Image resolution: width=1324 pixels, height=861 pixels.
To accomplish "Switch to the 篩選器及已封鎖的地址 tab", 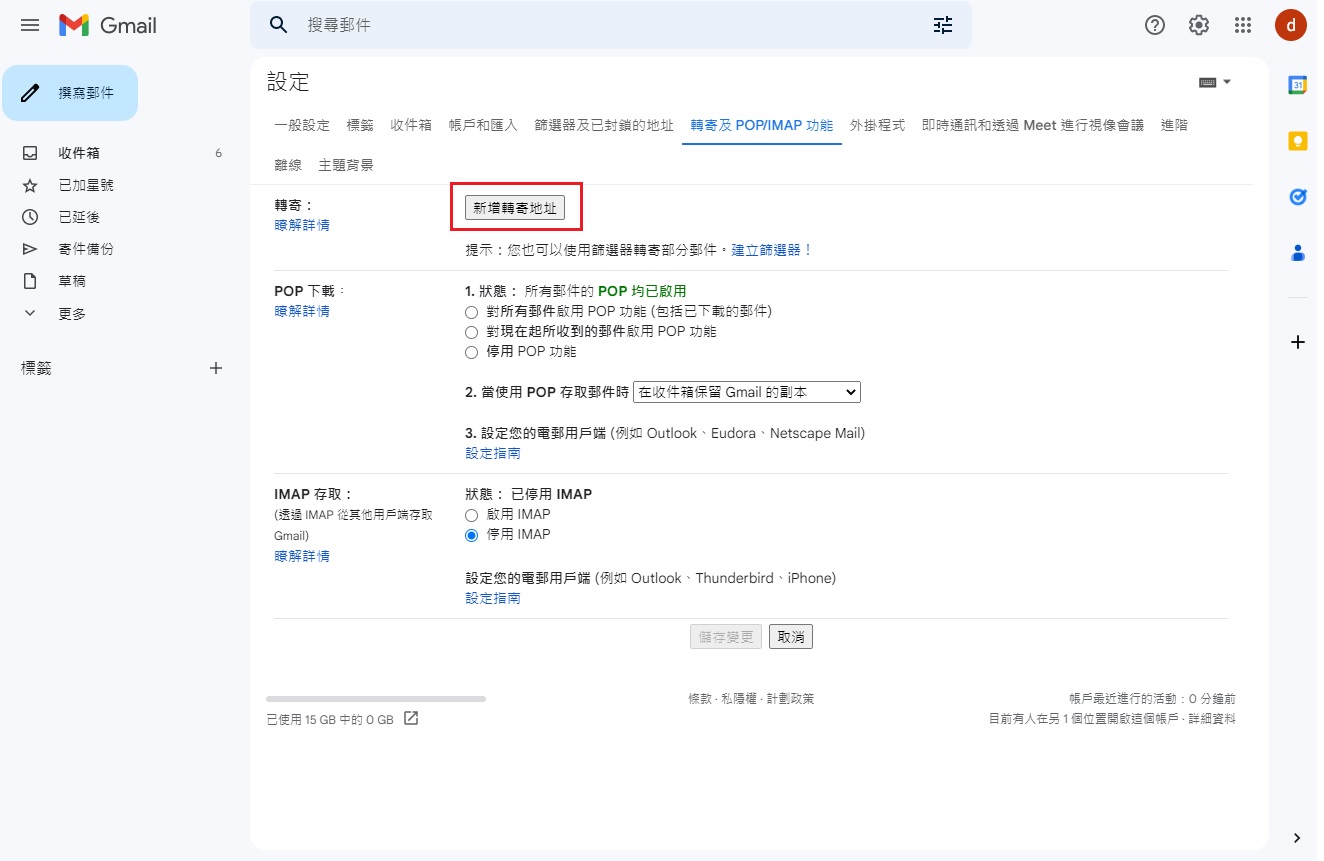I will click(x=604, y=125).
